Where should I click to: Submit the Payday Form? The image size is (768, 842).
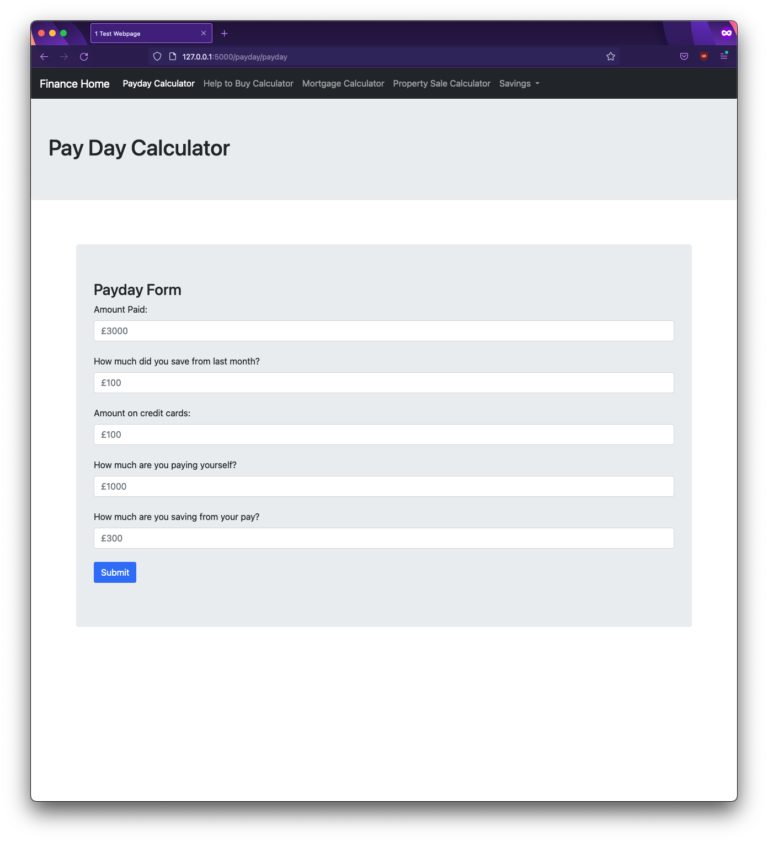click(x=114, y=571)
